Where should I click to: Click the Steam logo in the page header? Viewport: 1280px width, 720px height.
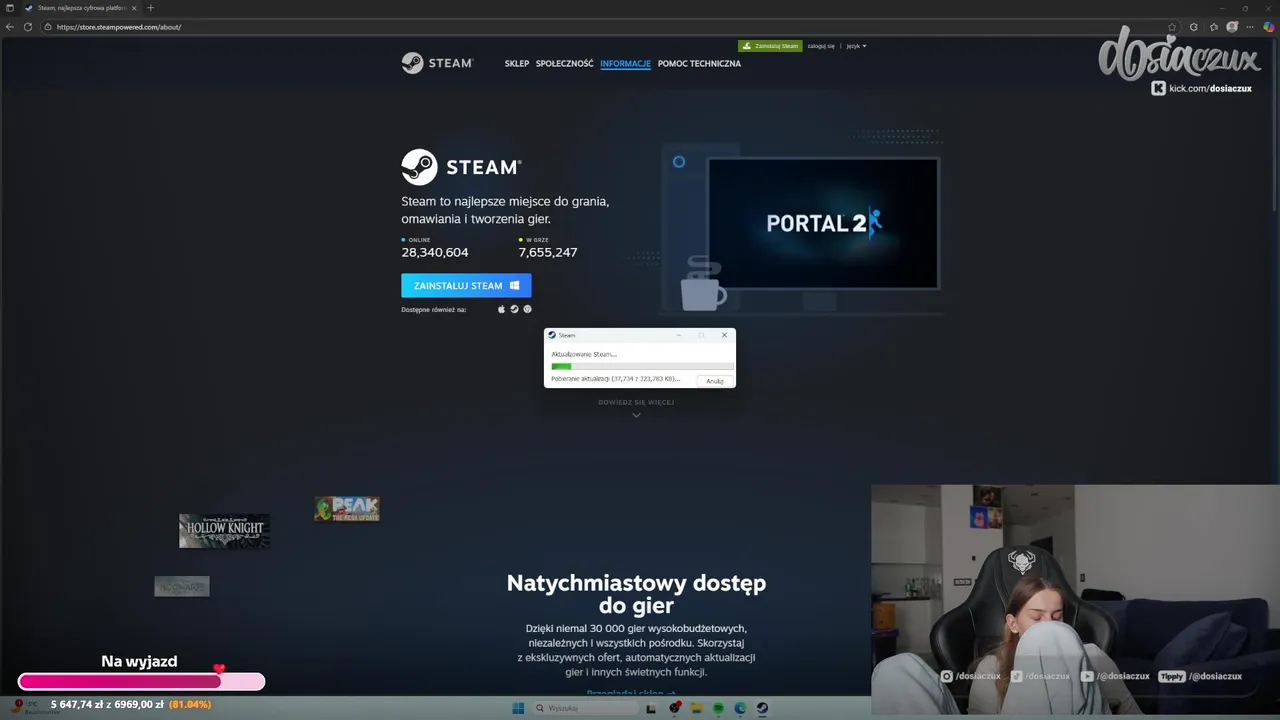click(x=437, y=63)
